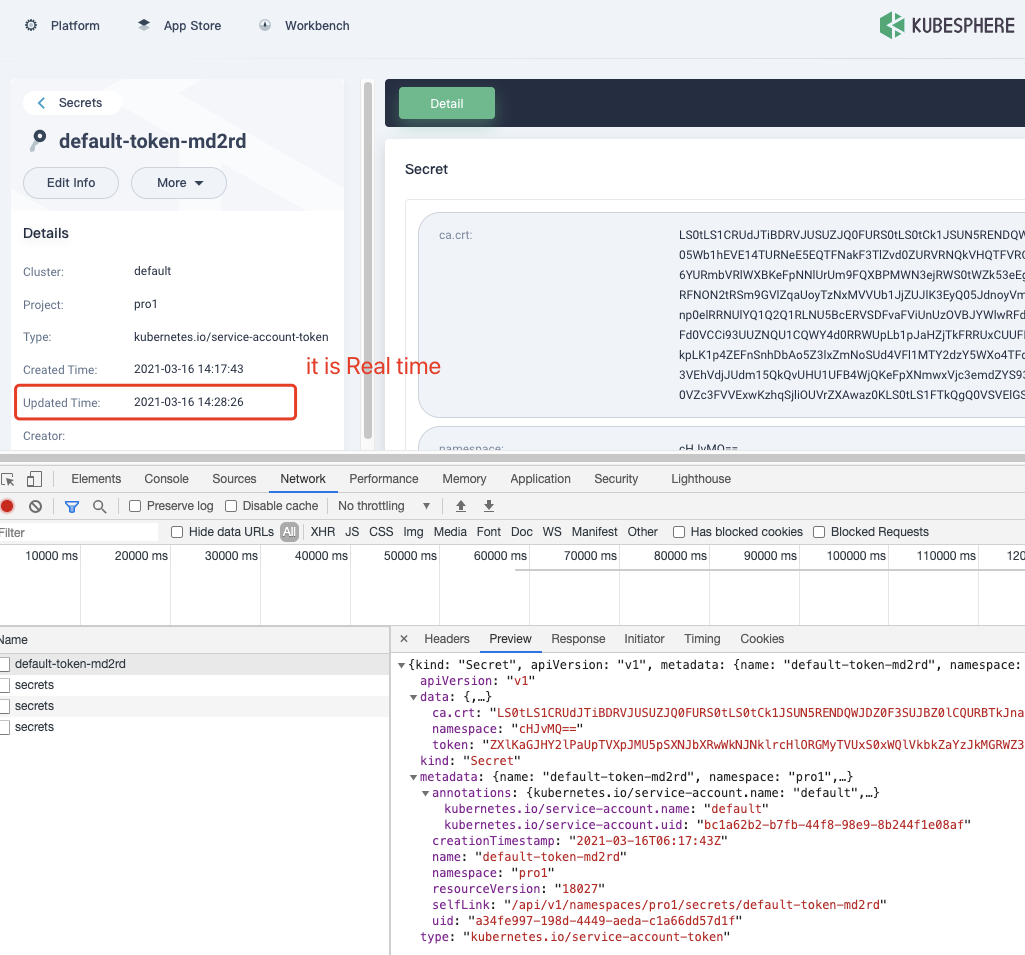Open the Memory tab
The height and width of the screenshot is (955, 1025).
464,479
